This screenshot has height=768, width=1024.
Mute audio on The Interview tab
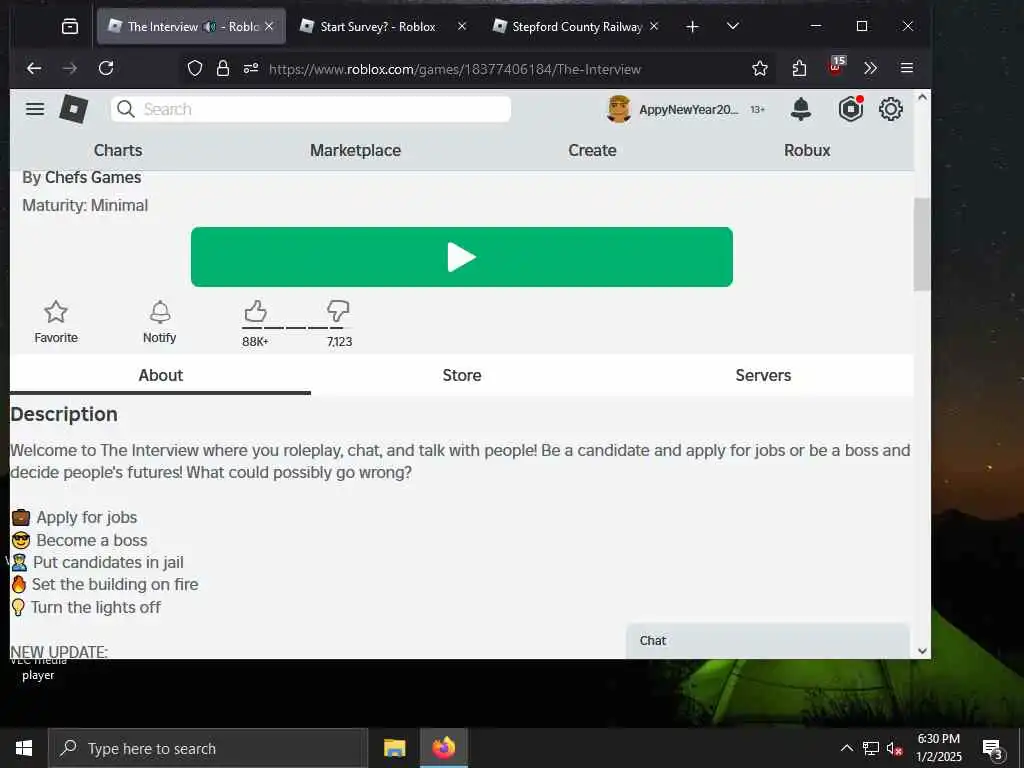(x=210, y=27)
